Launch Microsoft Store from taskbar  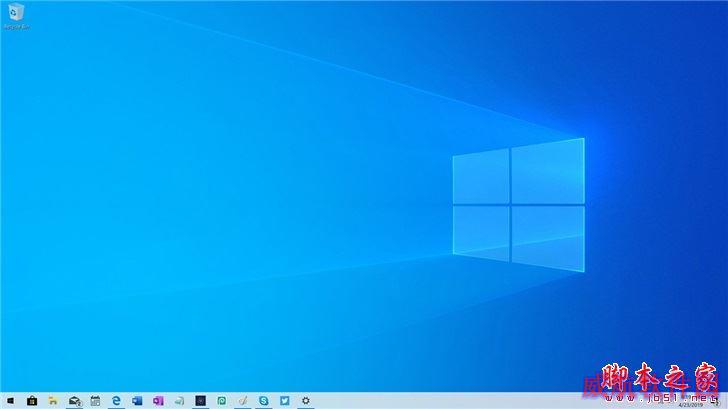click(x=32, y=401)
